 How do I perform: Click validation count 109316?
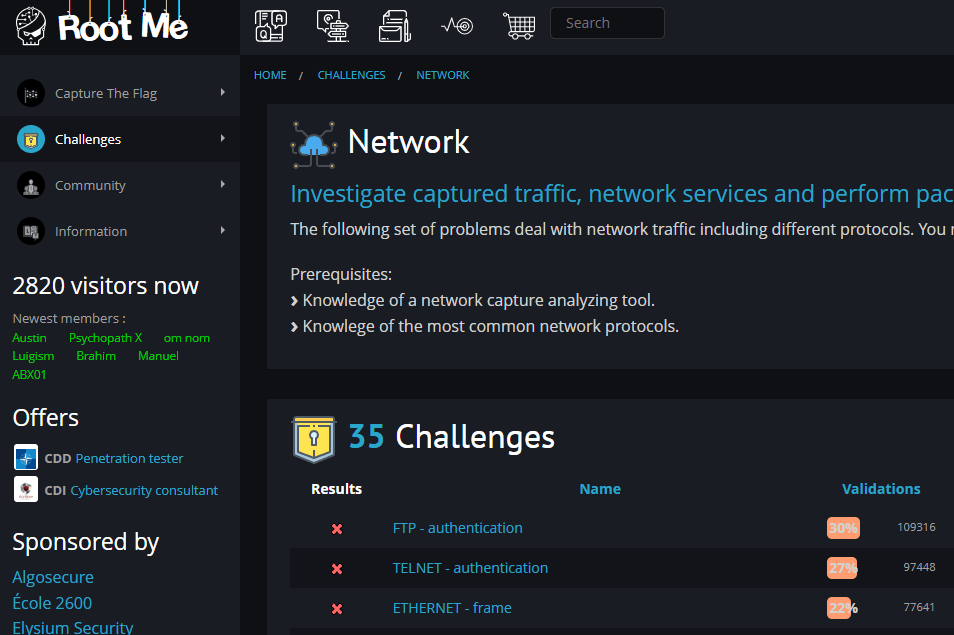(916, 527)
